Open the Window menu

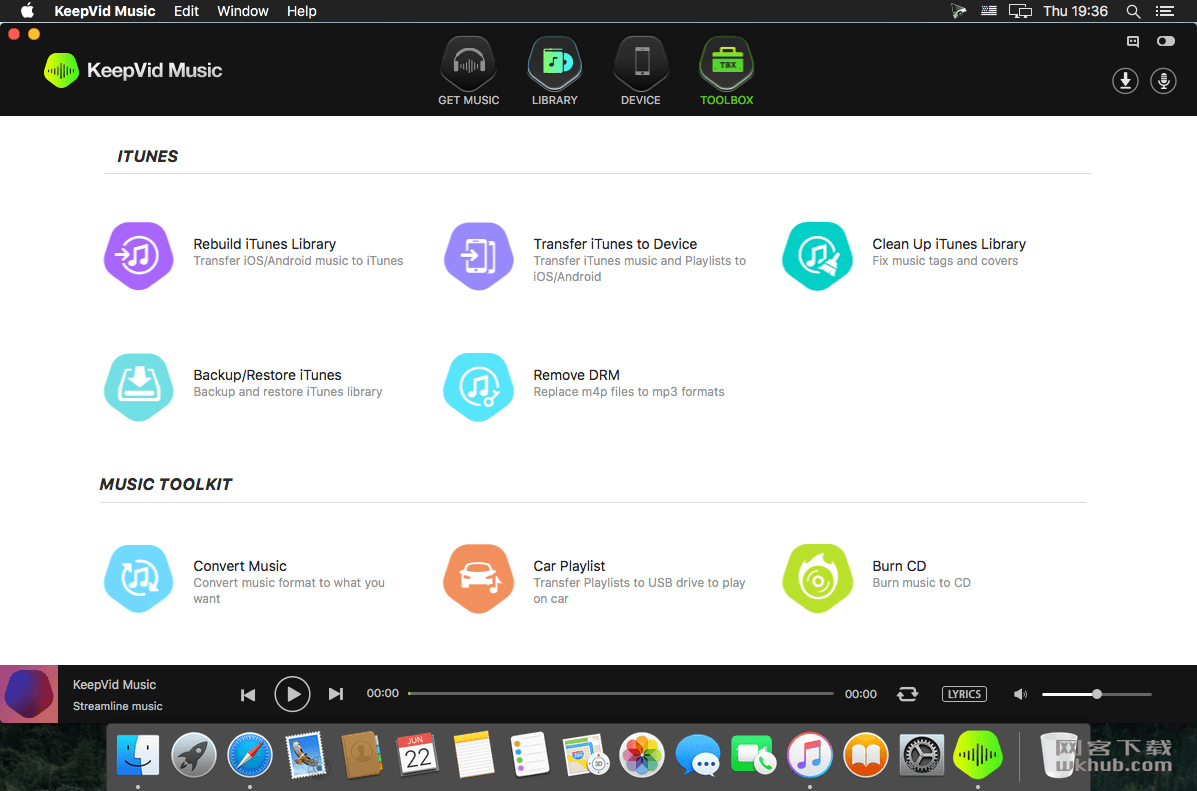point(243,11)
